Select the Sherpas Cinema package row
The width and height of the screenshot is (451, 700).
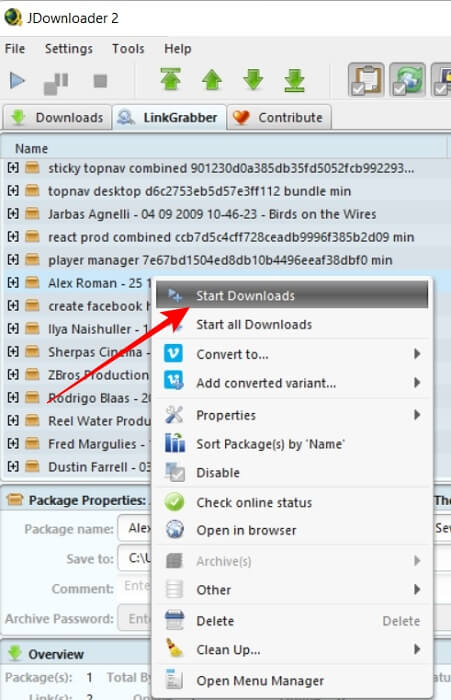pyautogui.click(x=76, y=352)
